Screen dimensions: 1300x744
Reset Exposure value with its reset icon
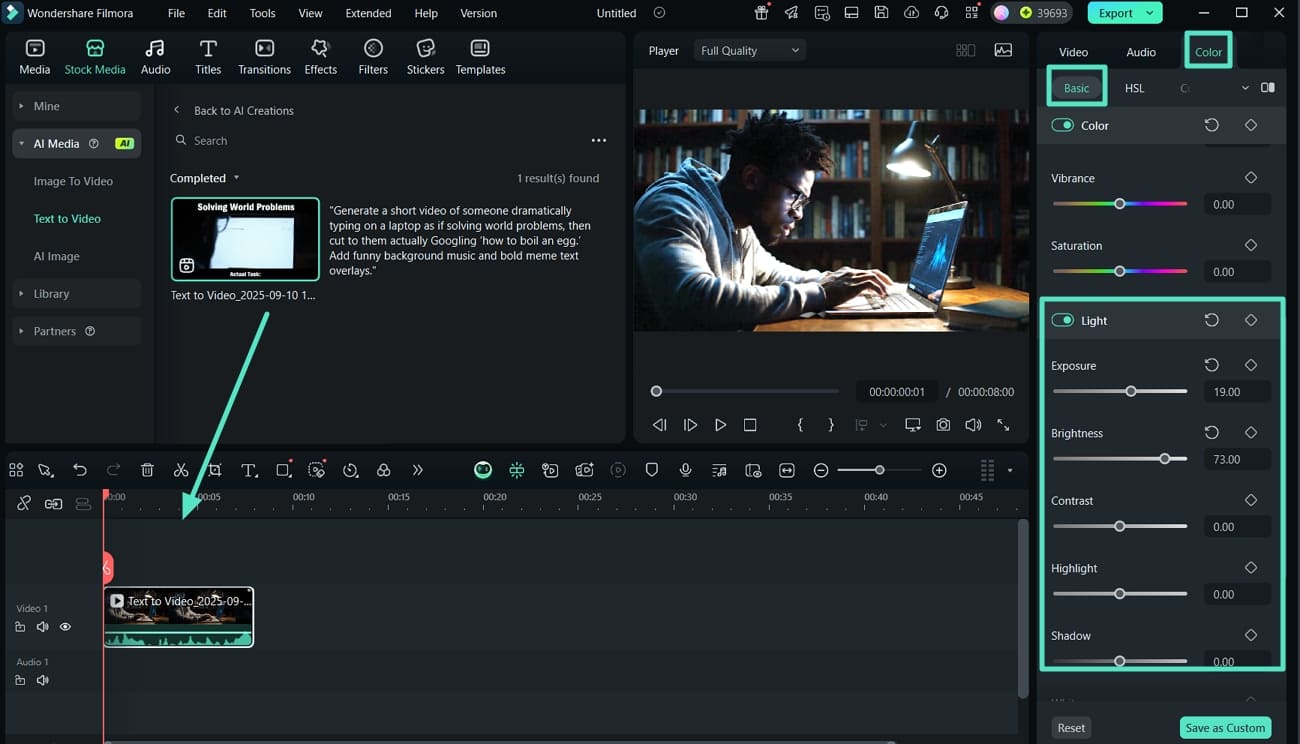tap(1211, 365)
